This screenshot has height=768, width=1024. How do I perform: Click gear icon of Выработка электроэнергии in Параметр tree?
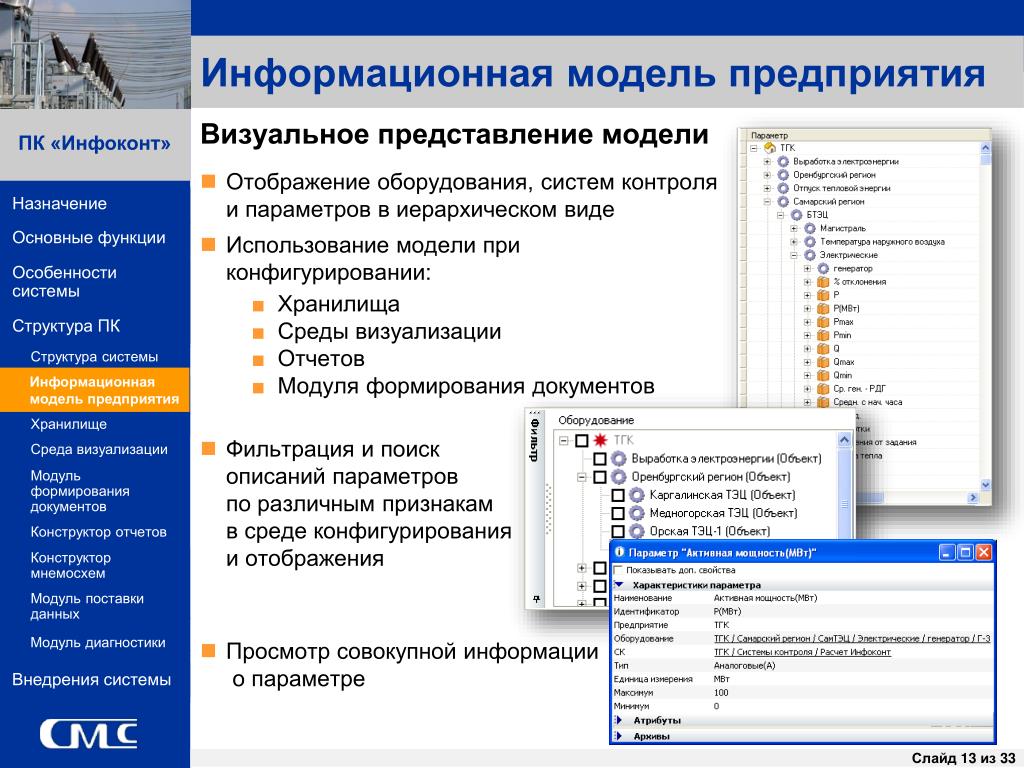pyautogui.click(x=783, y=161)
